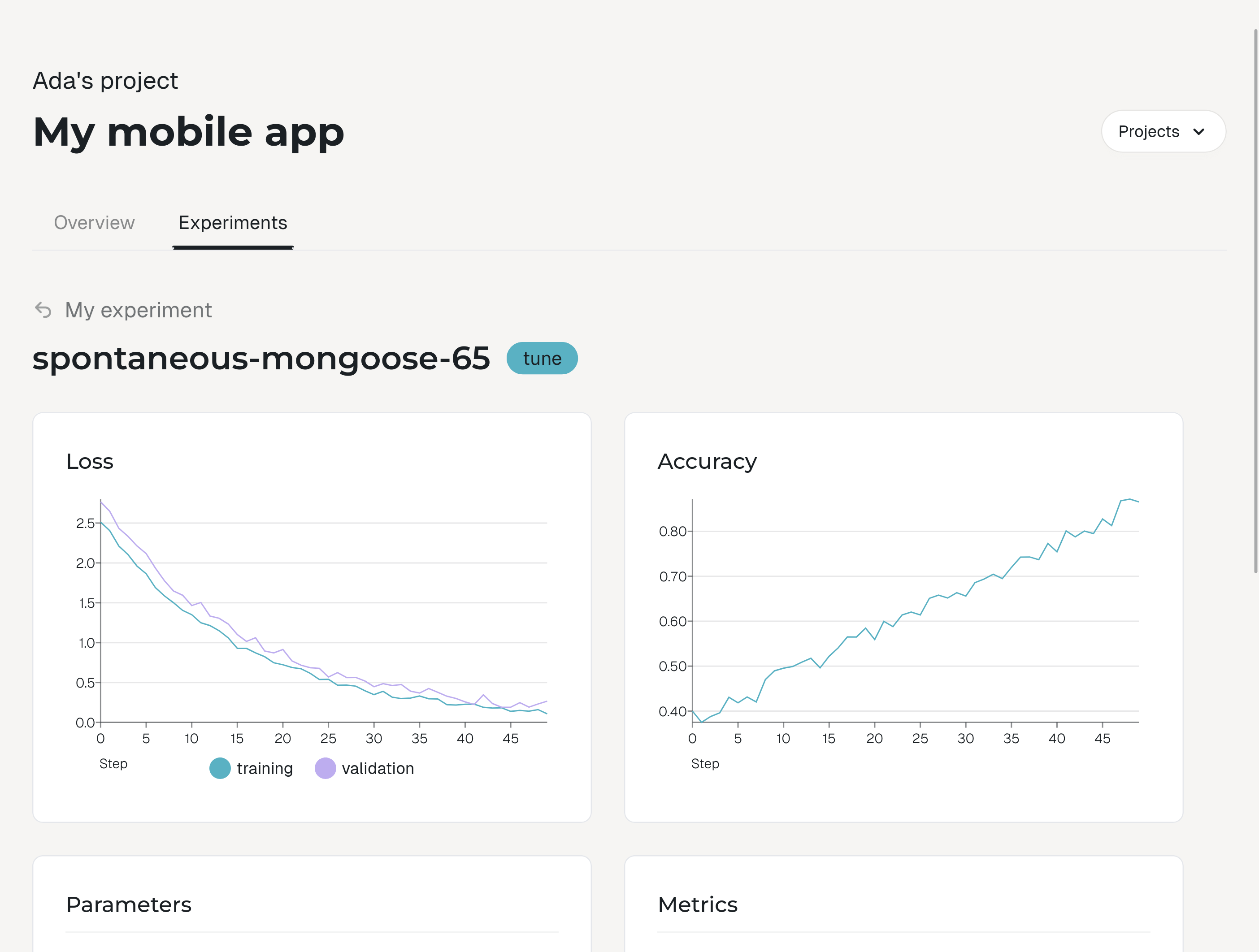Toggle the training series legend dot

pyautogui.click(x=220, y=768)
